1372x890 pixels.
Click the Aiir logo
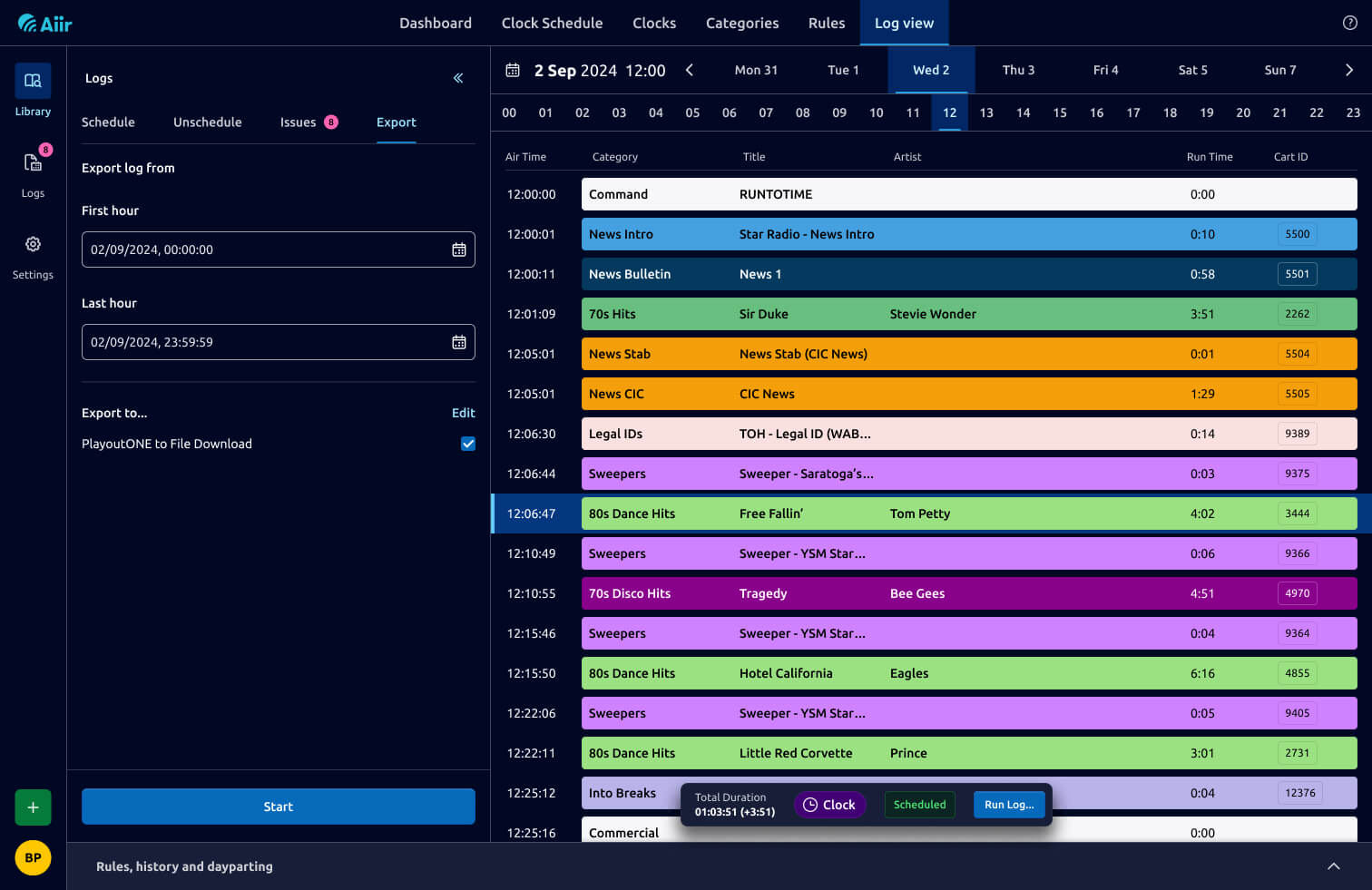click(x=44, y=24)
